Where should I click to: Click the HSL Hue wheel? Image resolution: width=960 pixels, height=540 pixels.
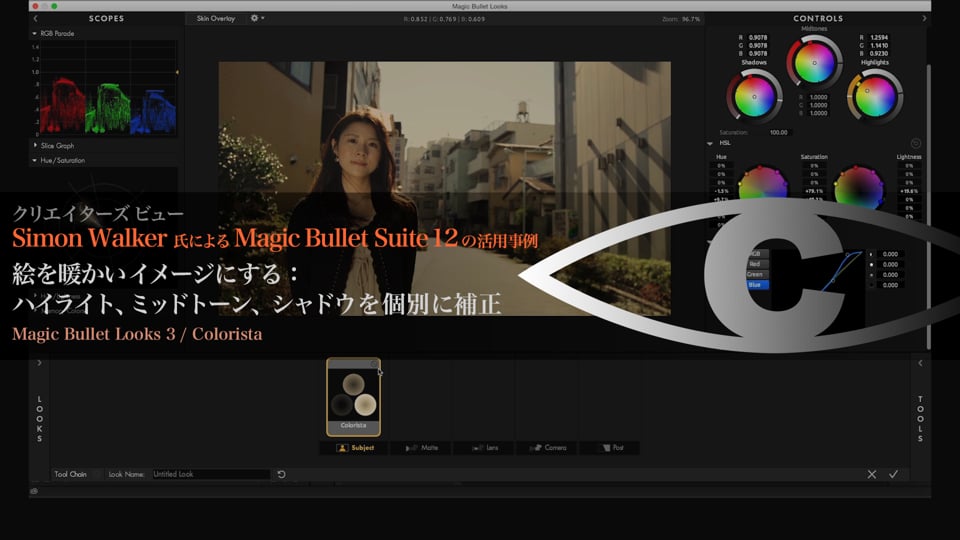click(x=763, y=182)
